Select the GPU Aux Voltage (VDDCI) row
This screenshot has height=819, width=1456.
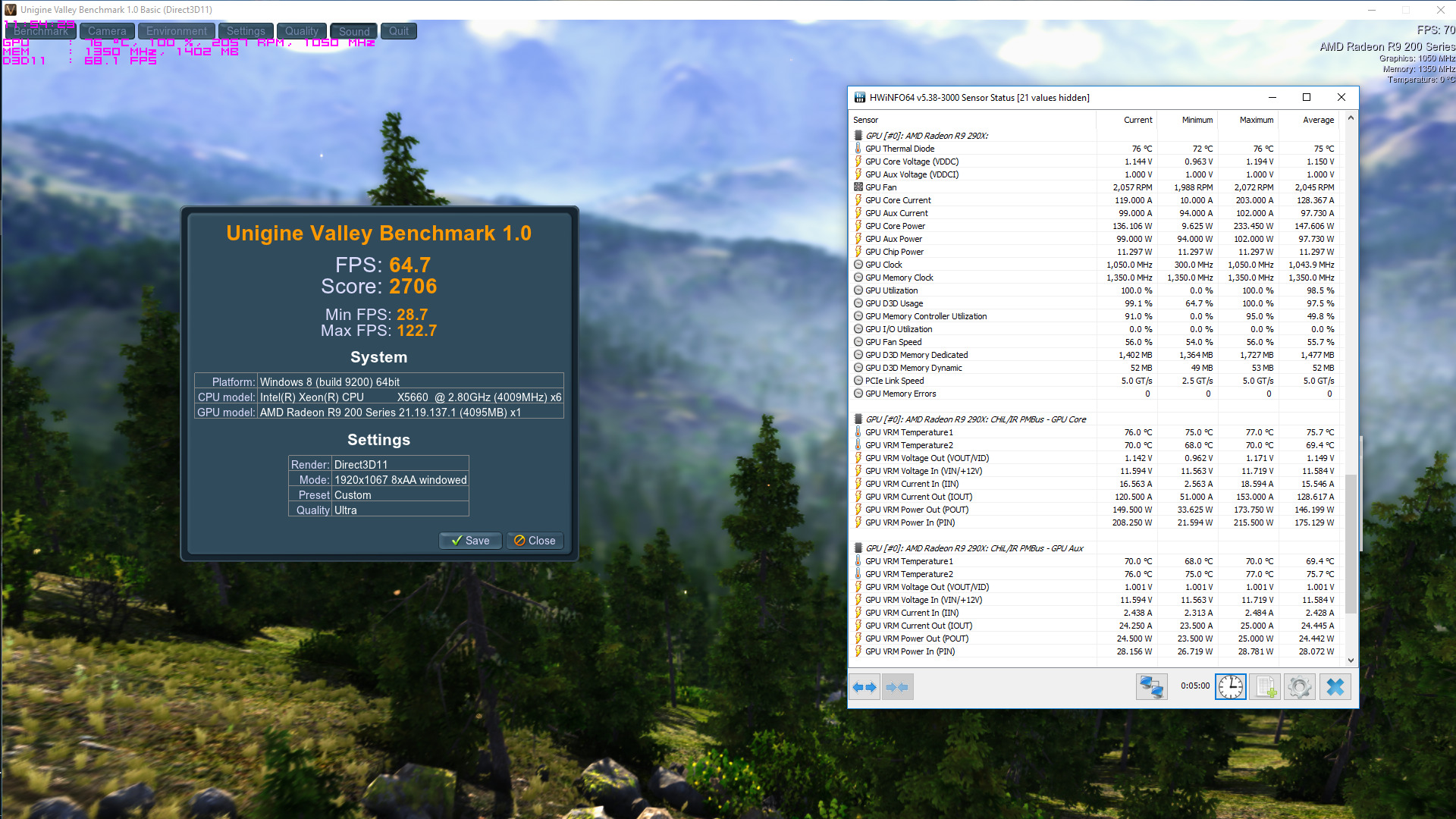1095,174
